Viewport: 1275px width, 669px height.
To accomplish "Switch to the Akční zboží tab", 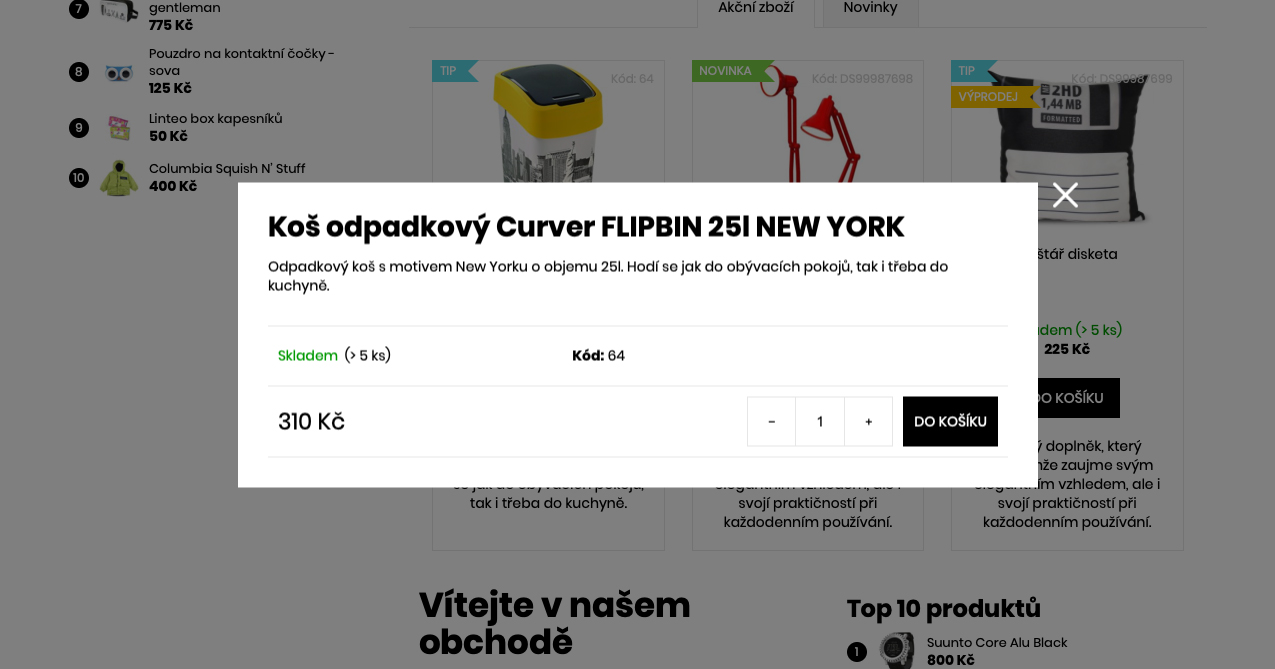I will (756, 8).
